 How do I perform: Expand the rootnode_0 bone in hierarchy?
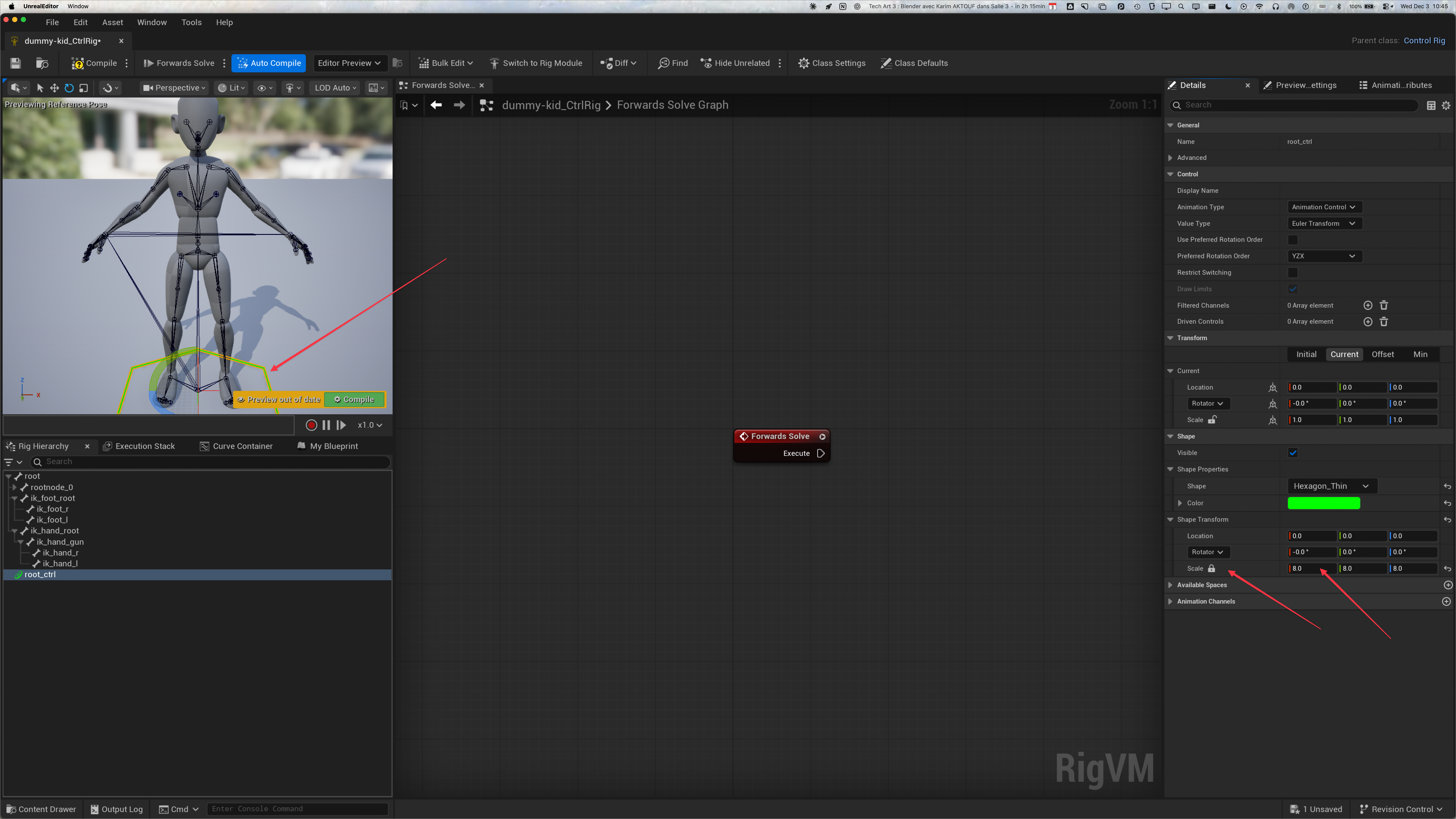(x=15, y=487)
